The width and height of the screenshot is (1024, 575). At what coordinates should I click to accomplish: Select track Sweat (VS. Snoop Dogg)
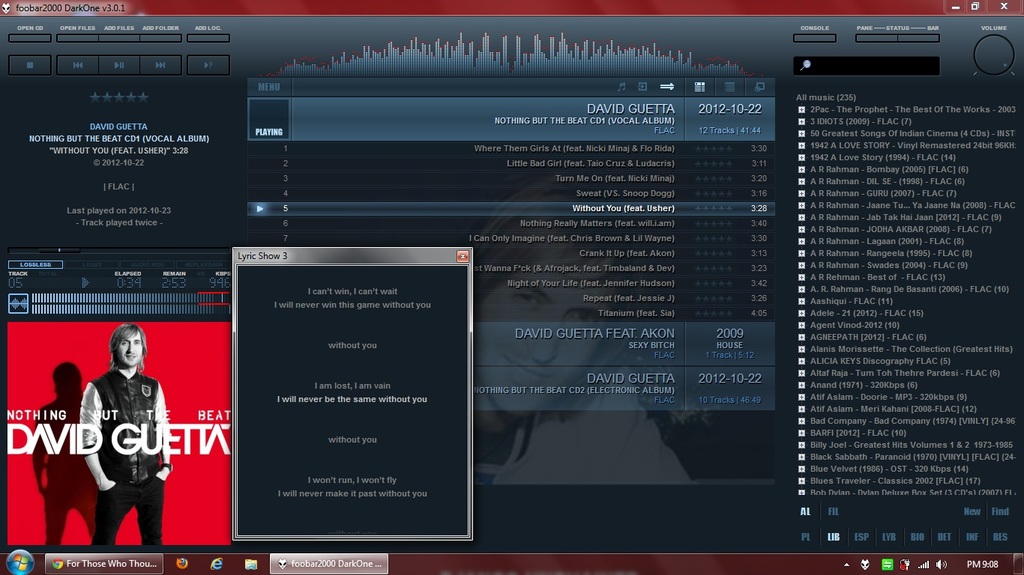click(x=511, y=193)
